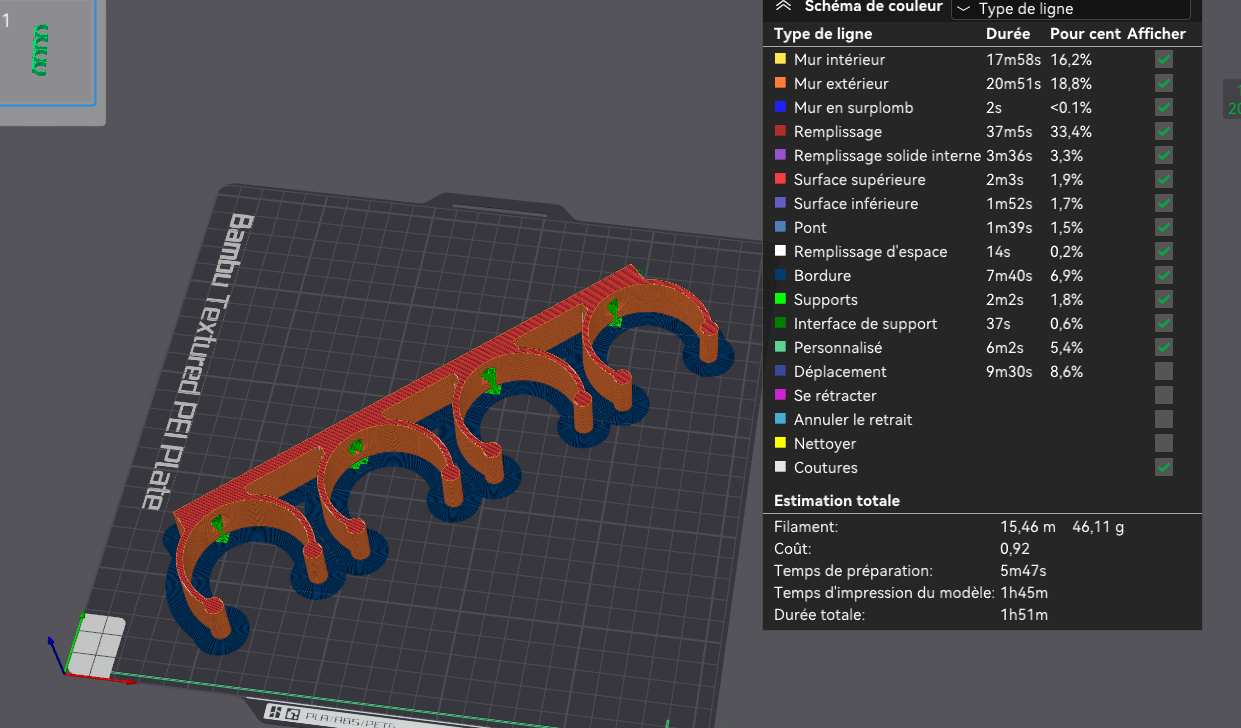Uncheck Coutures display checkbox

(x=1163, y=468)
